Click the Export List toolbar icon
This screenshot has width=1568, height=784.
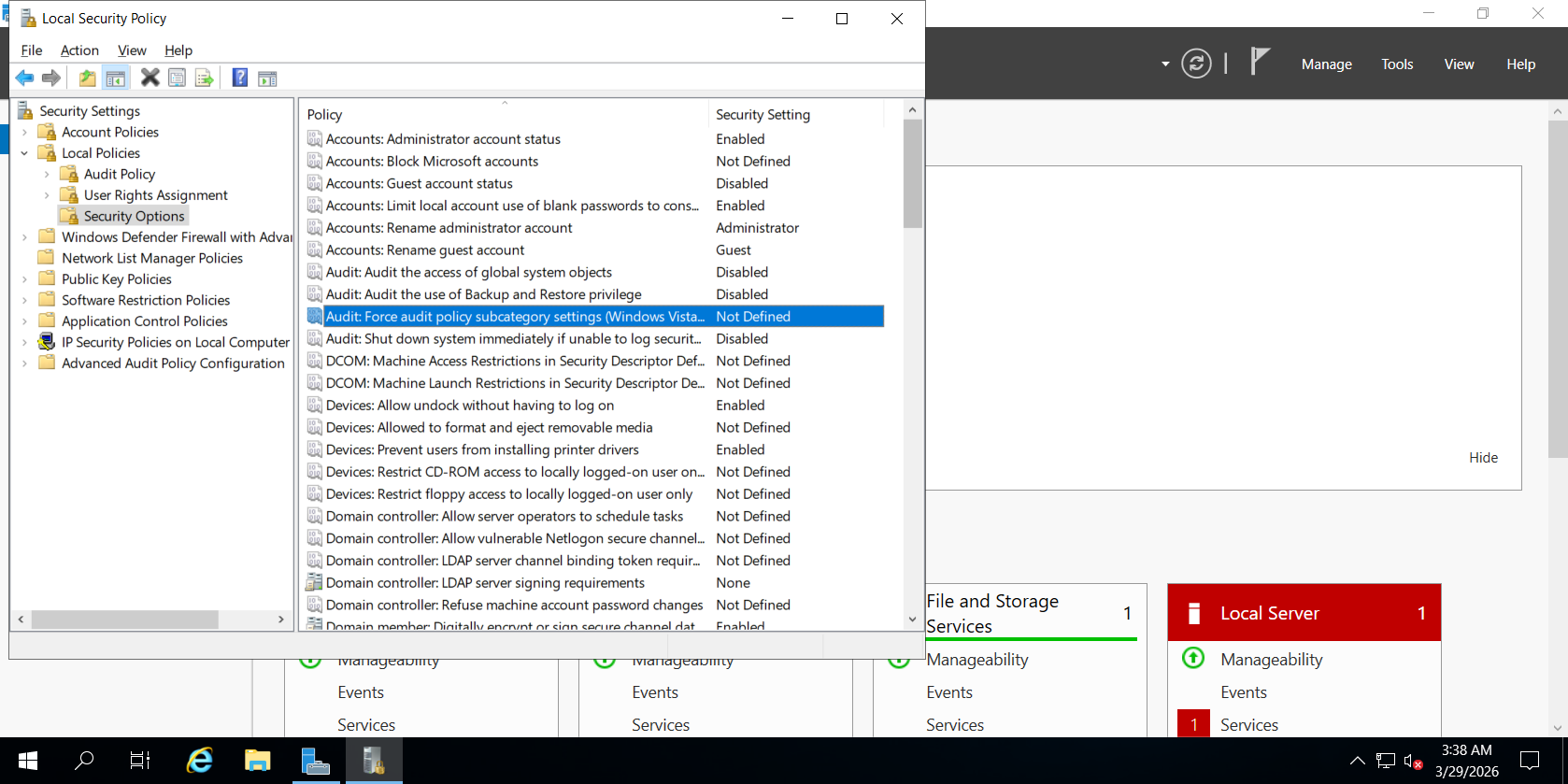tap(204, 78)
